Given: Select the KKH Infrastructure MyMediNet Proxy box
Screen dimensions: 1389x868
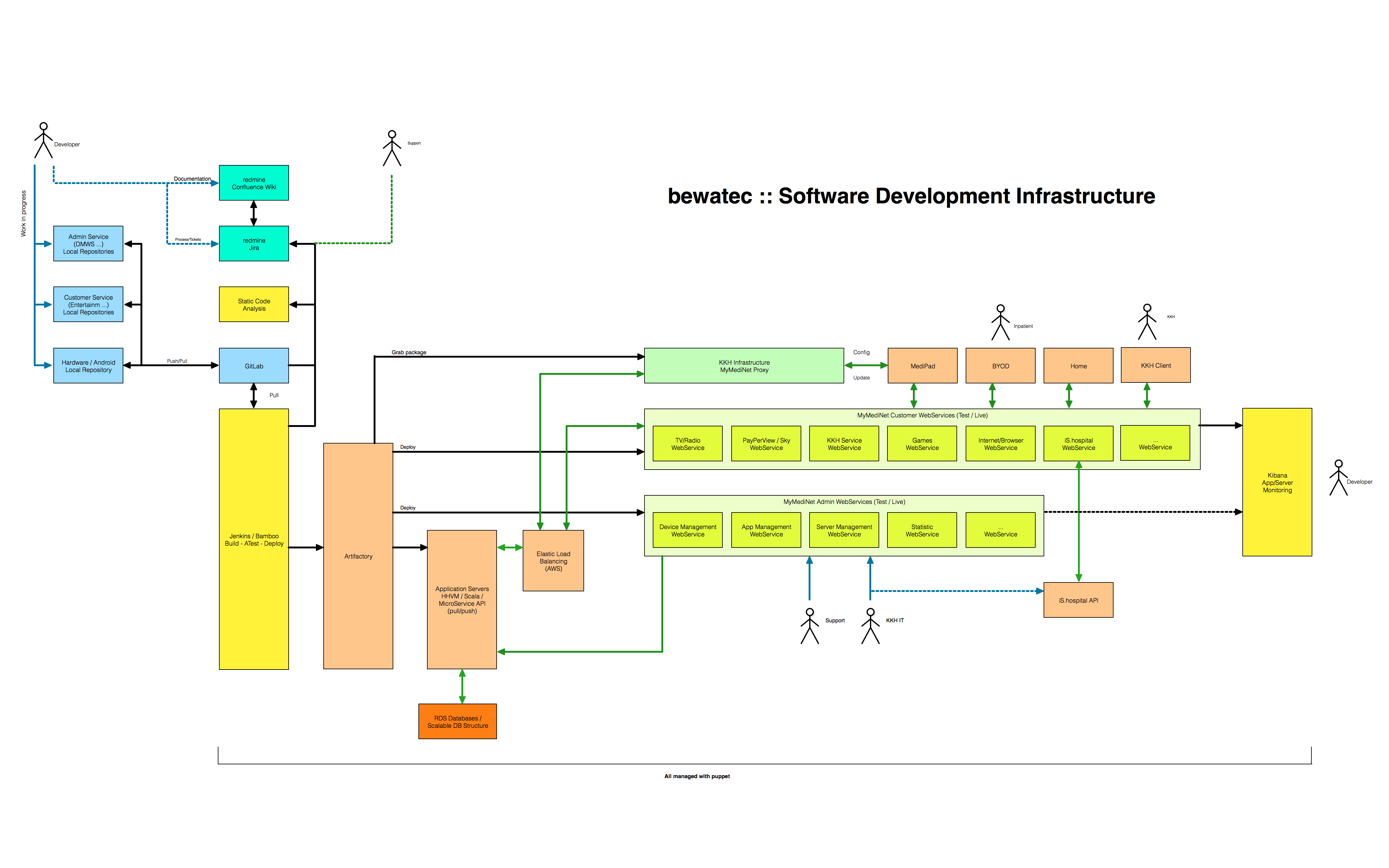Looking at the screenshot, I should (744, 366).
